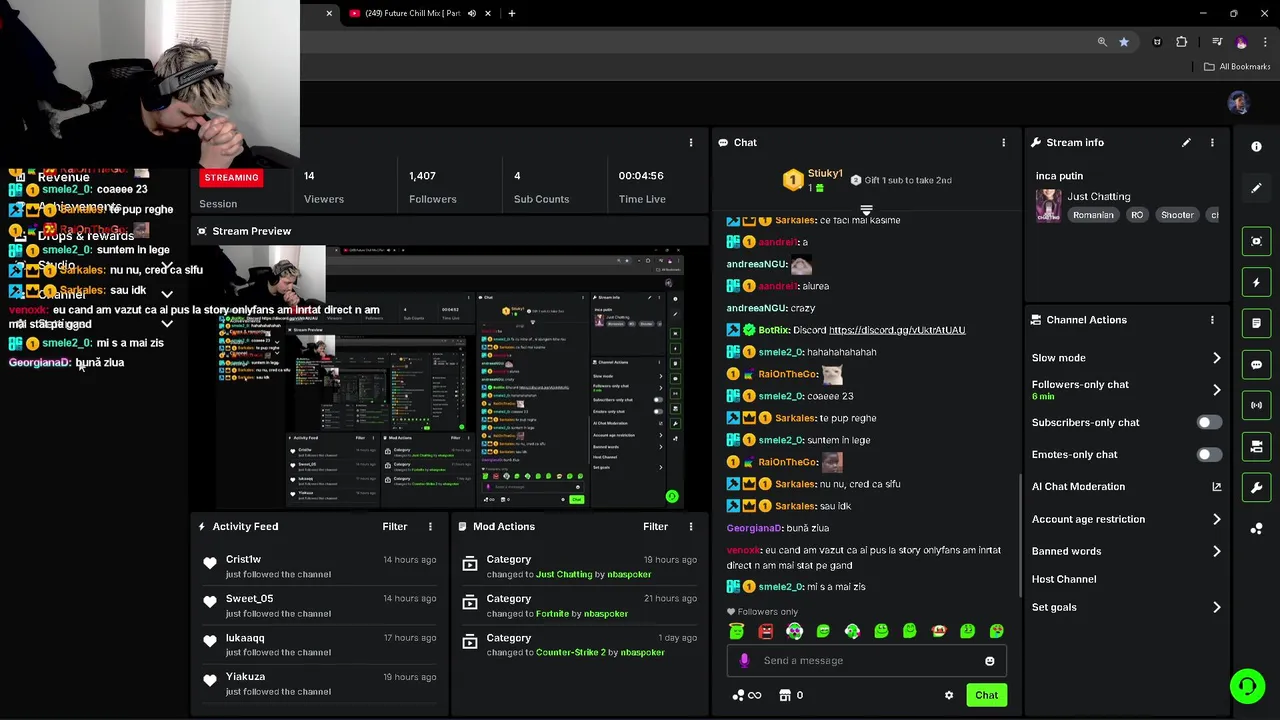
Task: Click the Shooter tag chip
Action: [x=1177, y=215]
